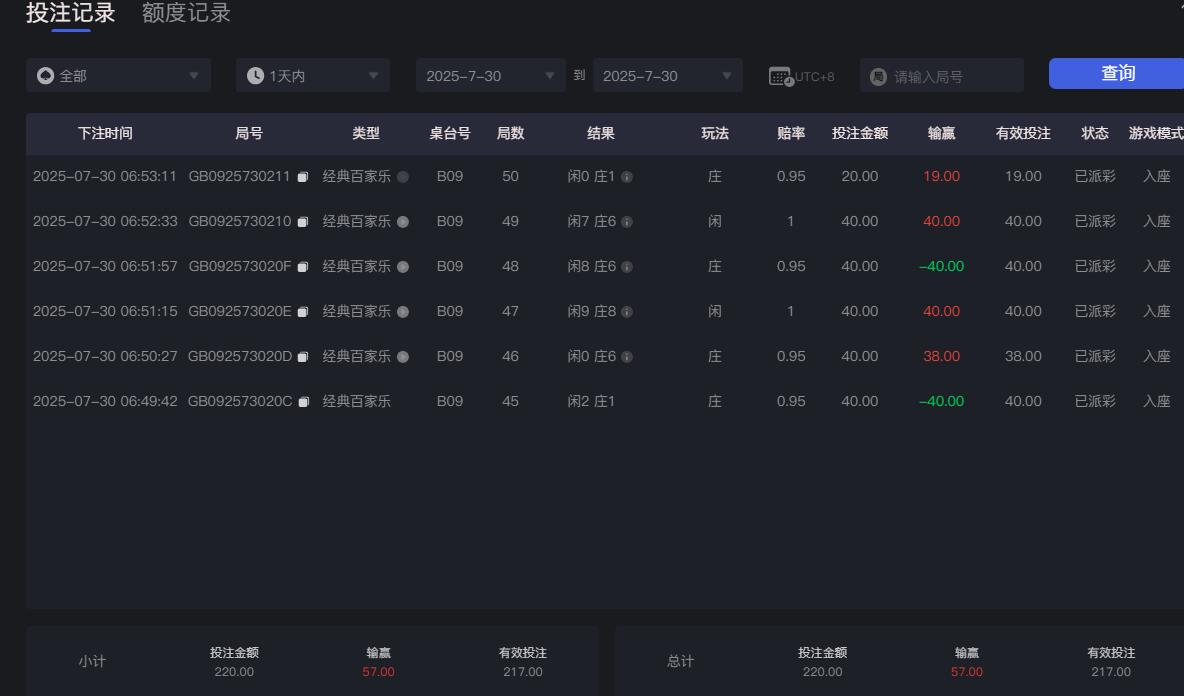Screen dimensions: 1184x696
Task: Expand the 1天内 time range dropdown
Action: (x=312, y=75)
